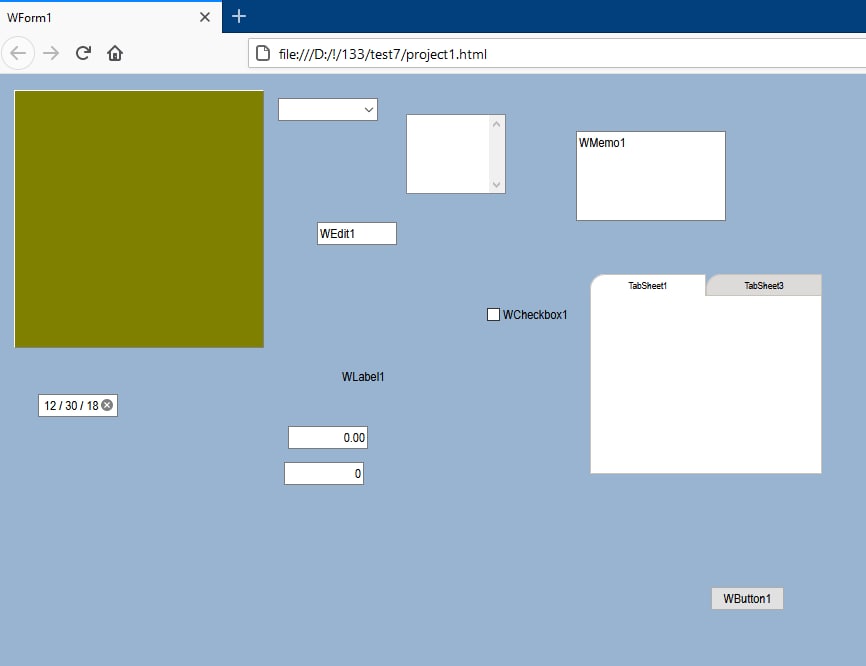The width and height of the screenshot is (866, 666).
Task: Go back using the browser back arrow
Action: [18, 53]
